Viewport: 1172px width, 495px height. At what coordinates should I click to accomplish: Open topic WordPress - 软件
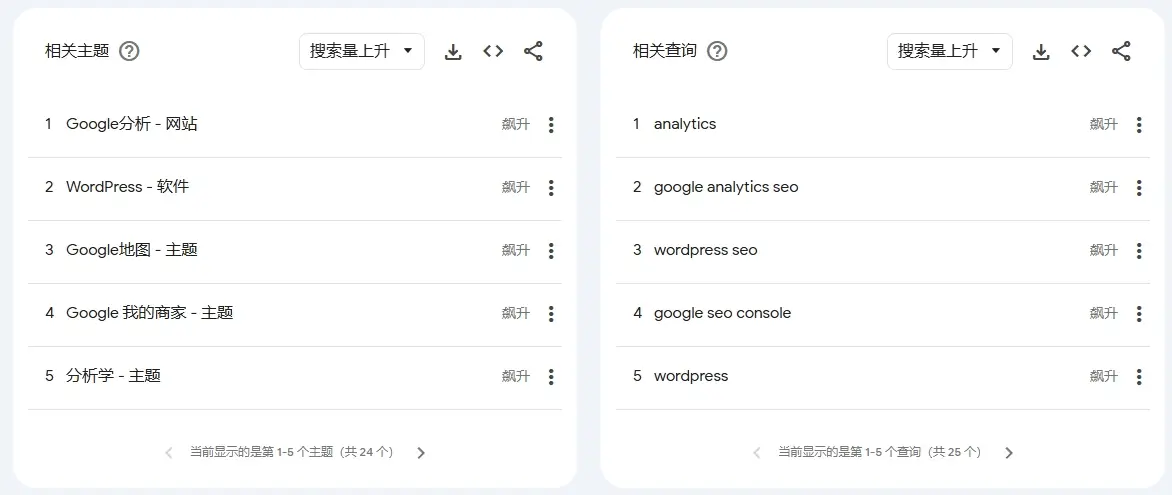pyautogui.click(x=127, y=187)
